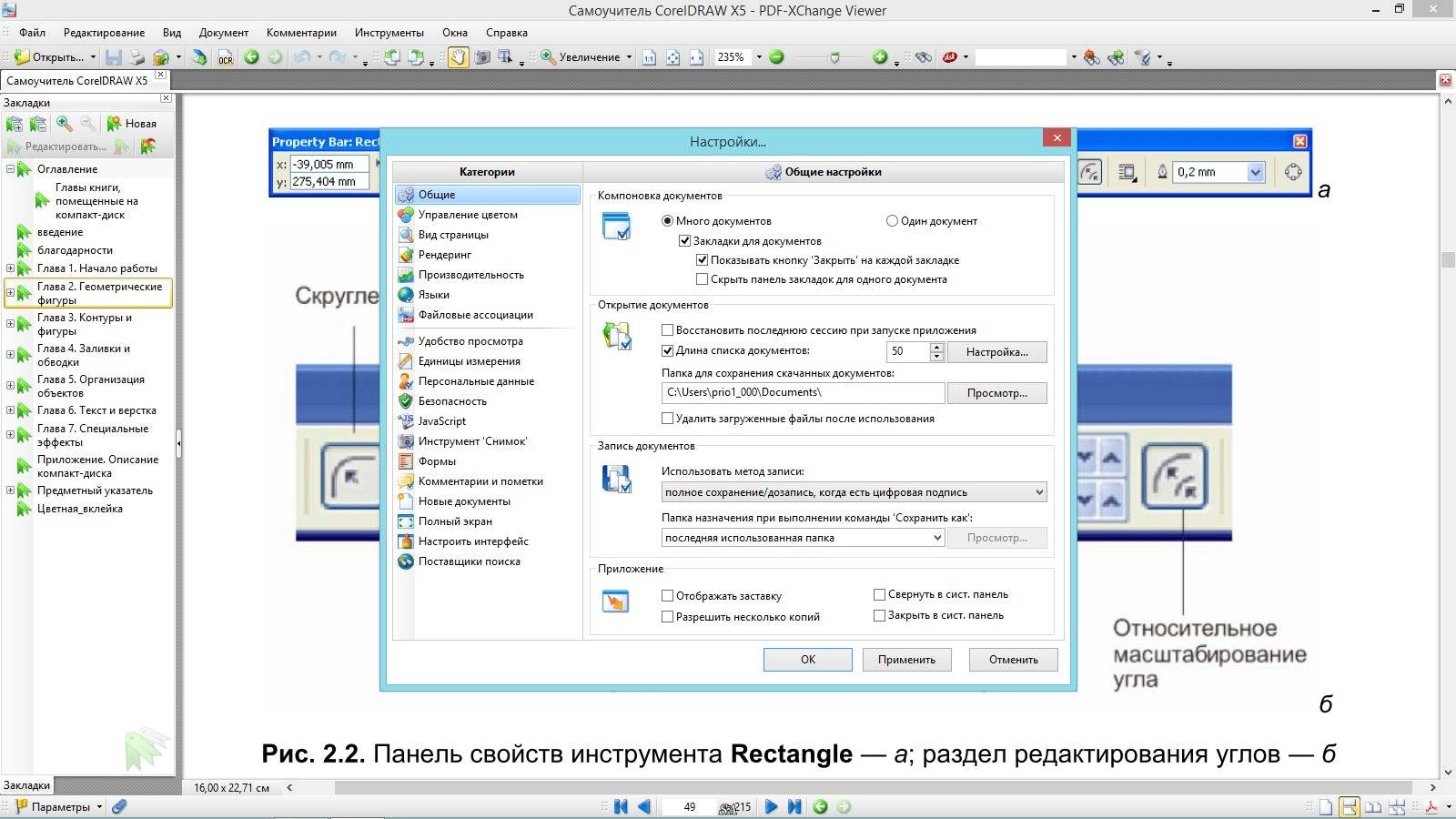Select the 'Один документ' radio button

(892, 221)
